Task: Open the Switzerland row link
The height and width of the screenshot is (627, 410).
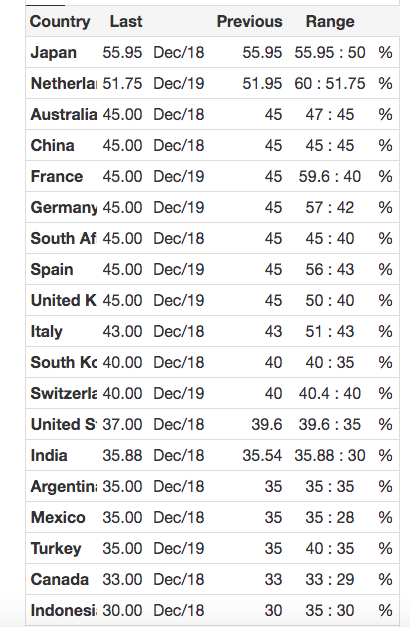Action: pos(64,393)
